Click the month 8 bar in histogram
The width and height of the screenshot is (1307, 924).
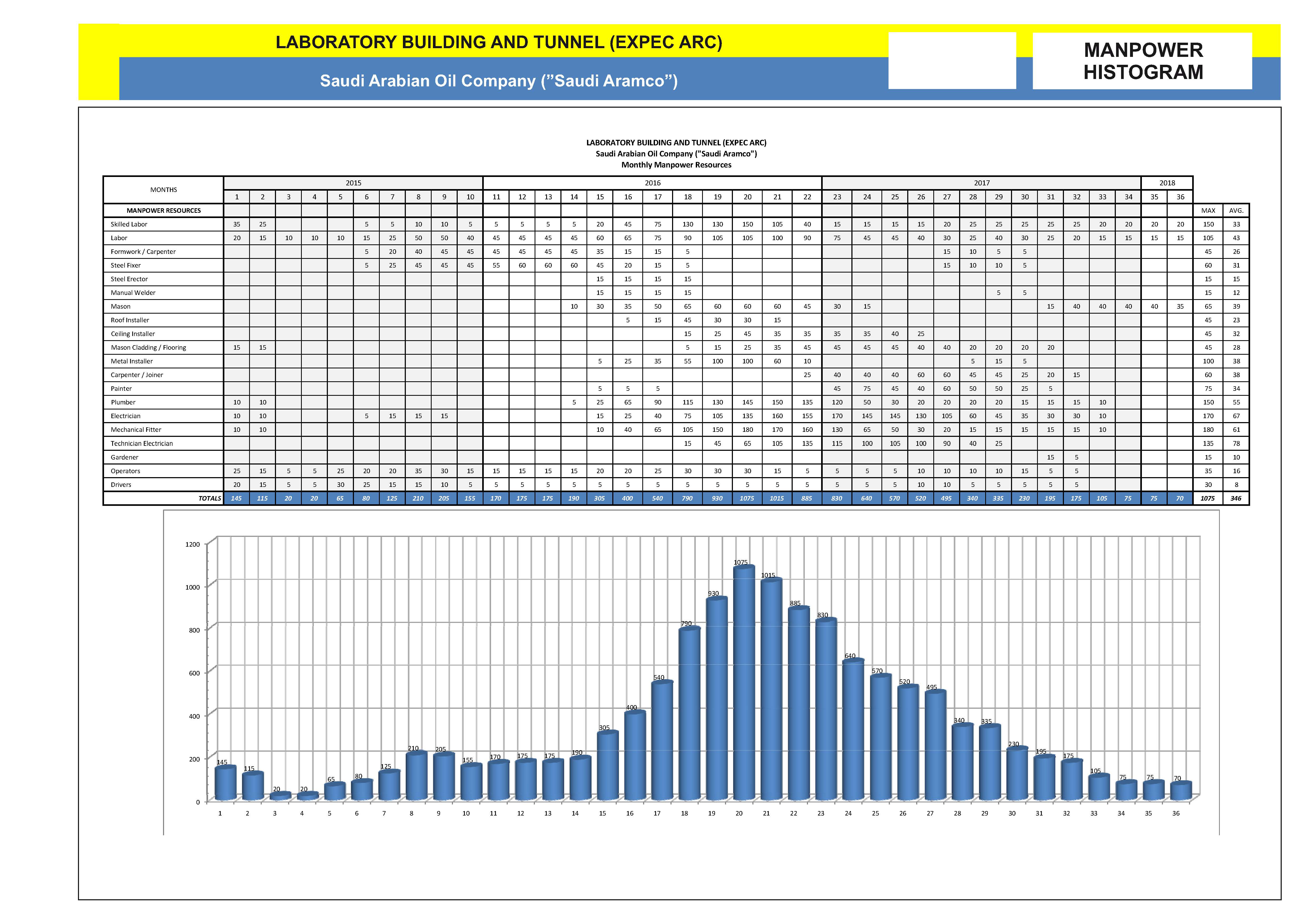416,776
